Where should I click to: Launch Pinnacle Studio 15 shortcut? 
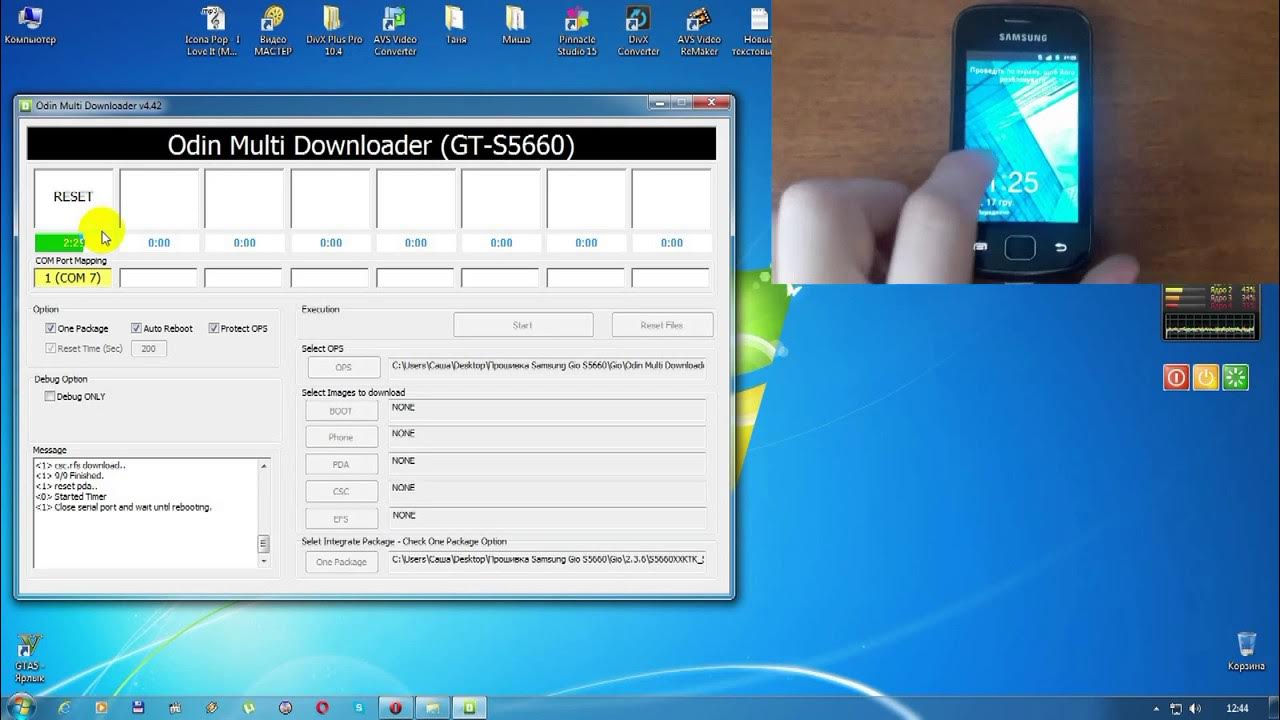click(x=577, y=30)
